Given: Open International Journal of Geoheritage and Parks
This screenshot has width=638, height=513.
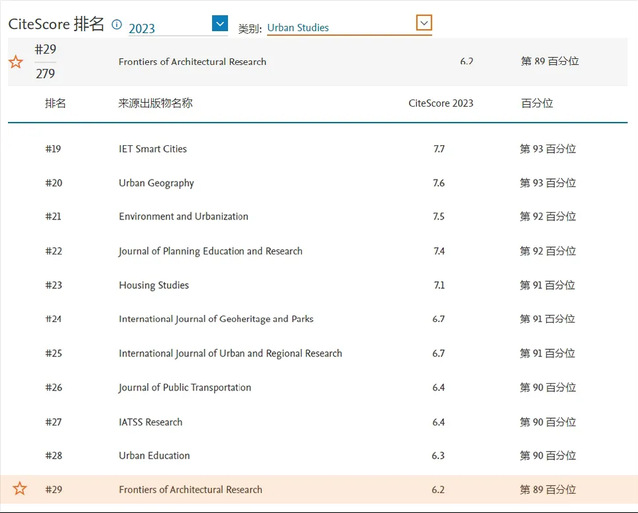Looking at the screenshot, I should (215, 319).
